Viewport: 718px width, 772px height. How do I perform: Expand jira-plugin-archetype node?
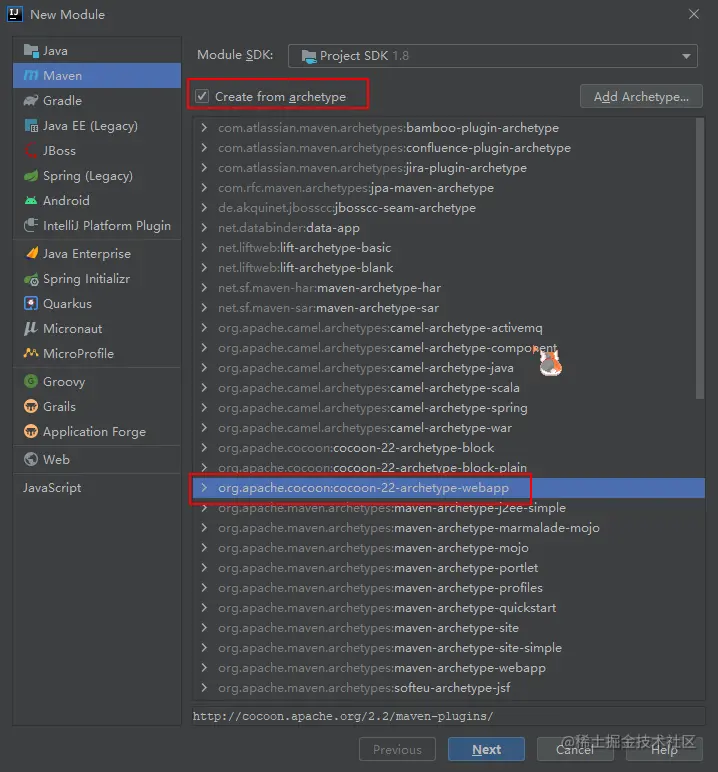[x=204, y=167]
